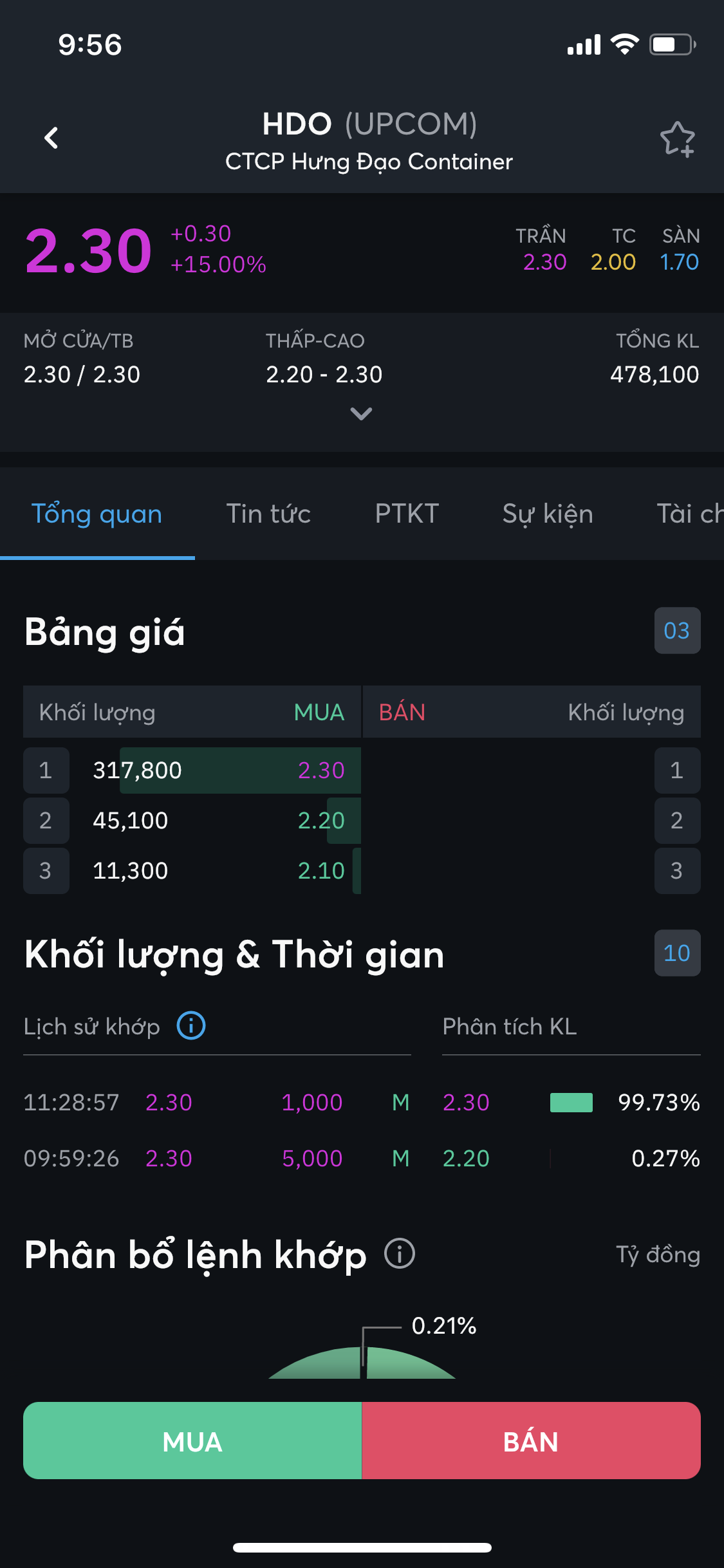Image resolution: width=724 pixels, height=1568 pixels.
Task: Open the PTKT tab
Action: (x=407, y=514)
